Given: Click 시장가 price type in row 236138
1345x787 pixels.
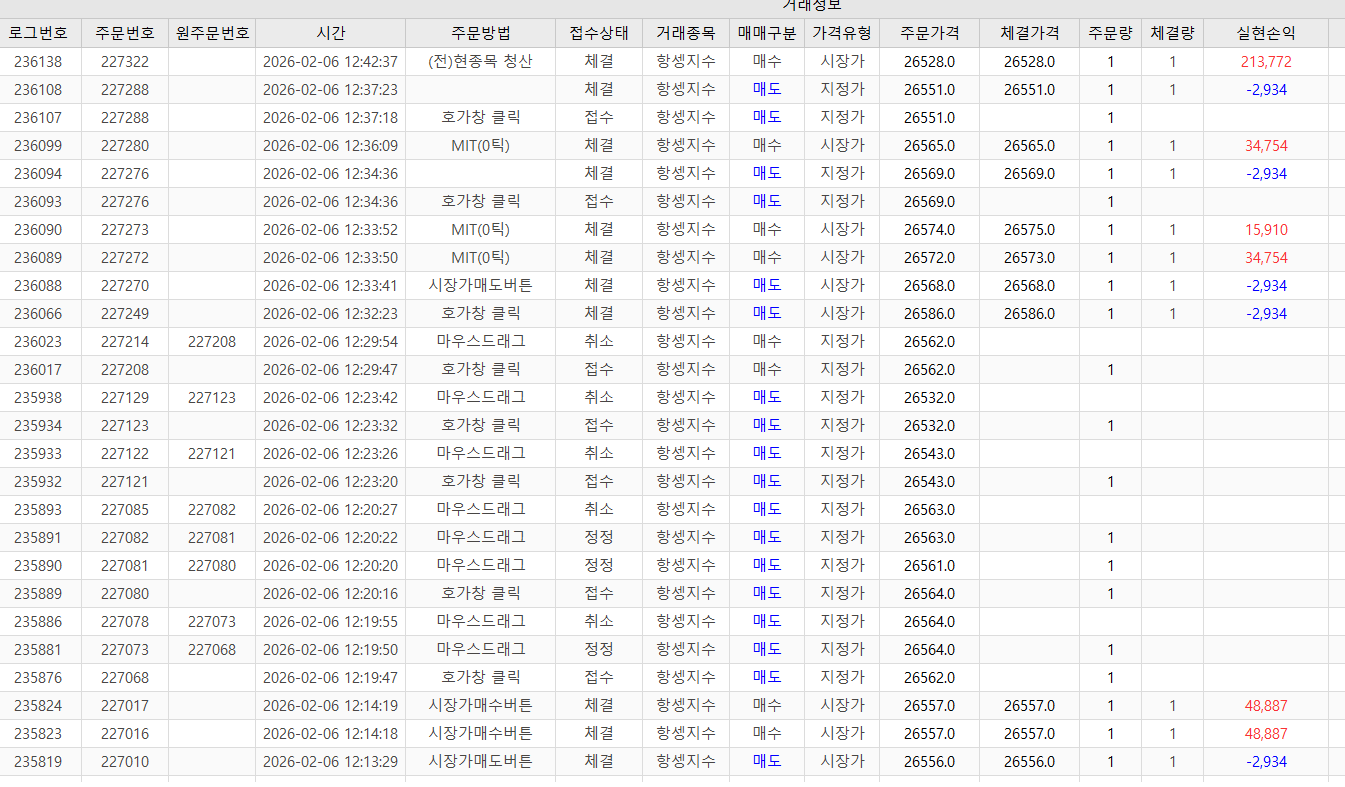Looking at the screenshot, I should tap(842, 61).
